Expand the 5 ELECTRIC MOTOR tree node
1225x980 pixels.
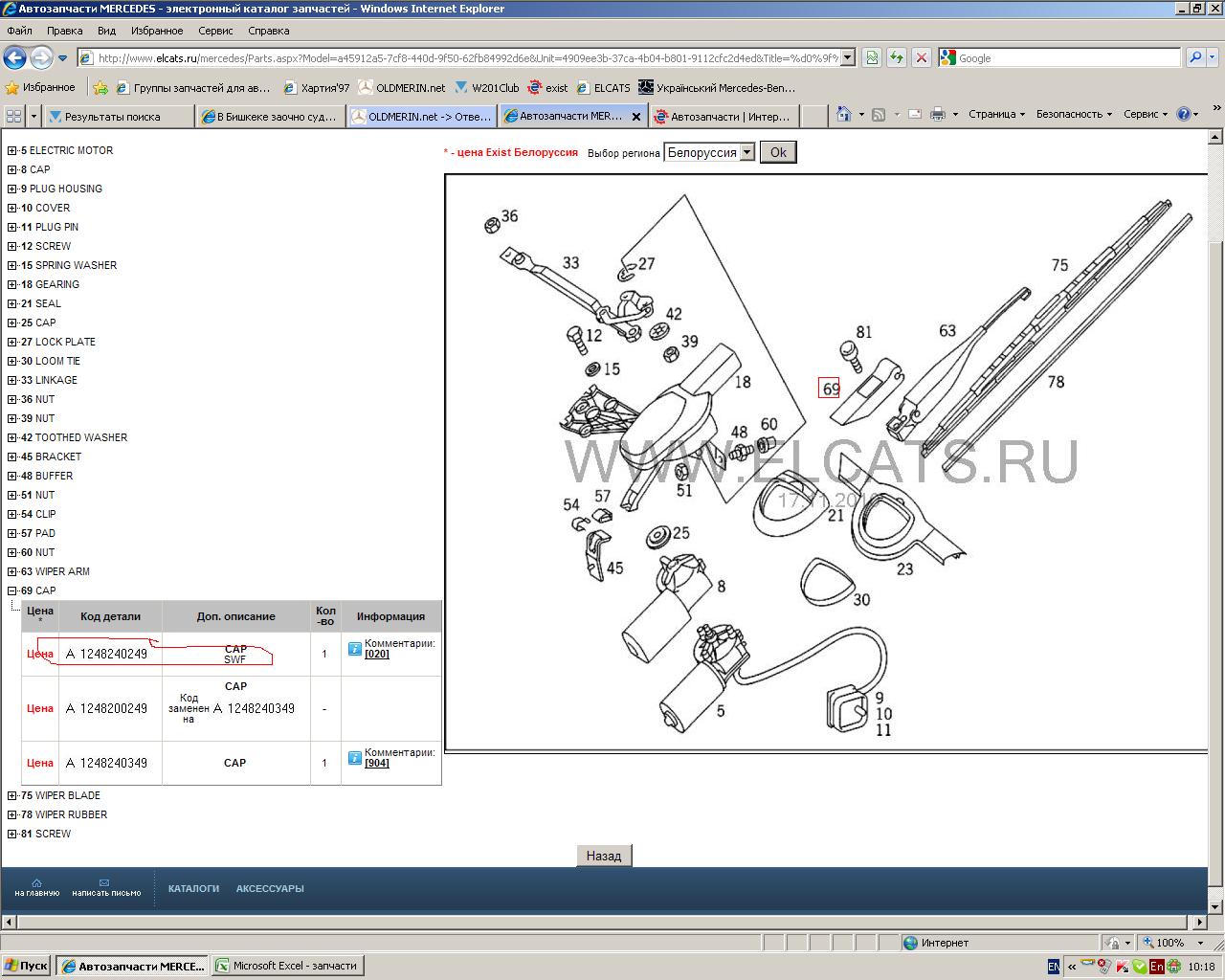[x=12, y=150]
